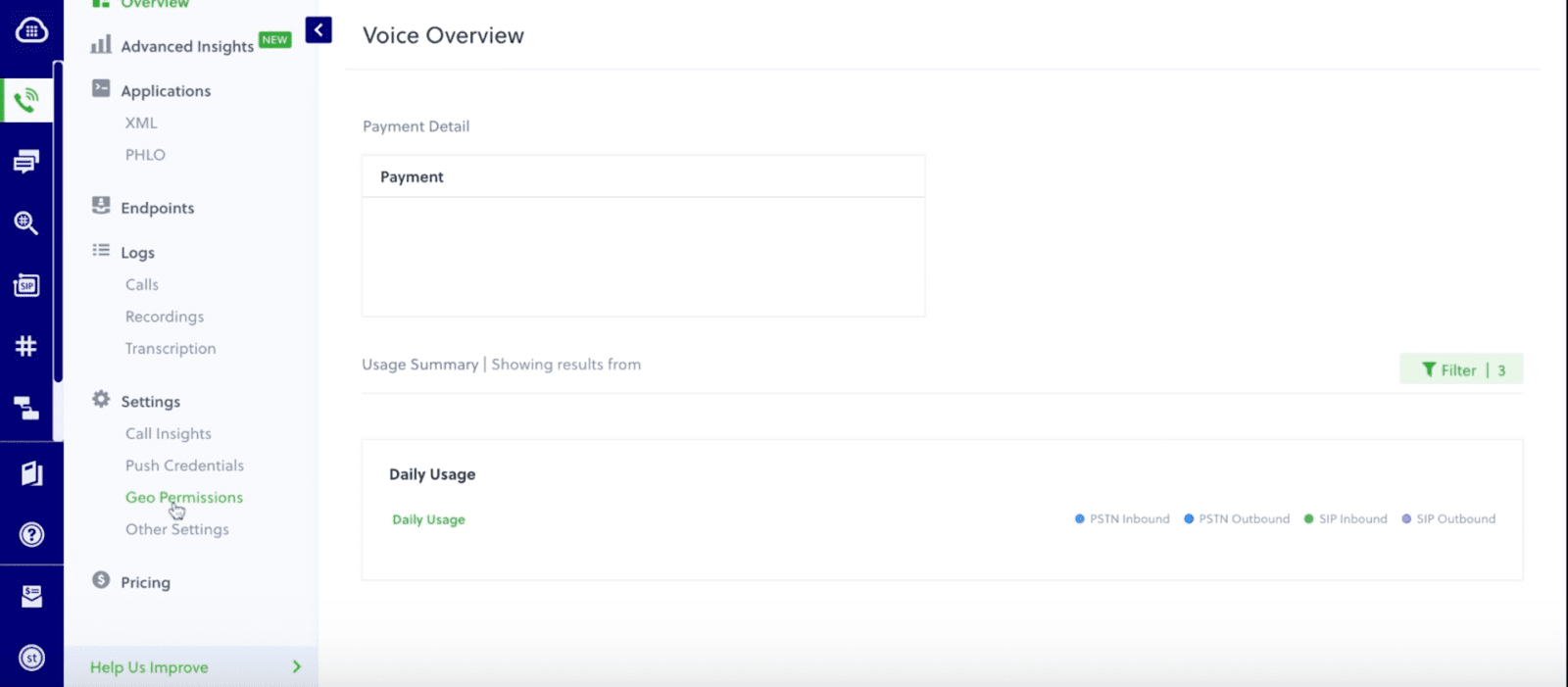Click the Overview grid icon
This screenshot has width=1568, height=687.
[x=101, y=3]
